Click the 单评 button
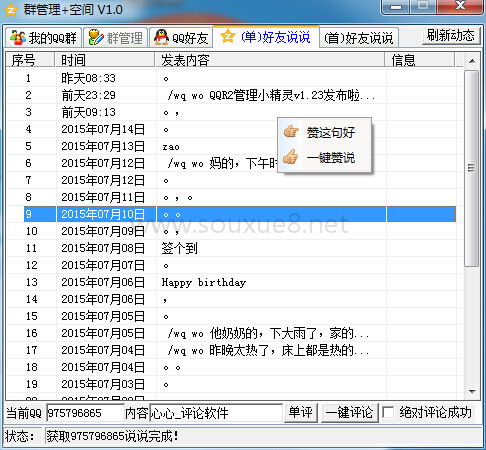This screenshot has width=486, height=450. coord(301,413)
